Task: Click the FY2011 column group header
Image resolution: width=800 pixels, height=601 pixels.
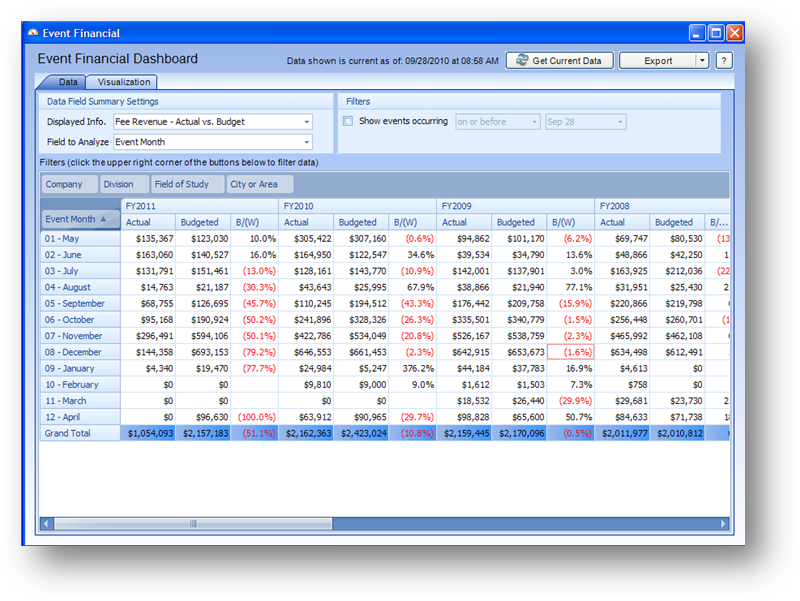Action: [x=199, y=206]
